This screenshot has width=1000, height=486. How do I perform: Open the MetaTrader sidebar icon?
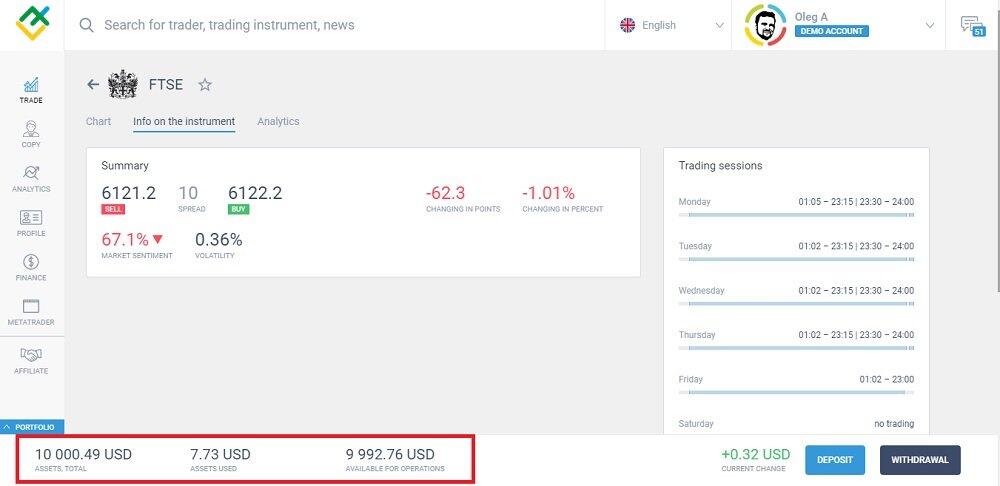pyautogui.click(x=31, y=311)
